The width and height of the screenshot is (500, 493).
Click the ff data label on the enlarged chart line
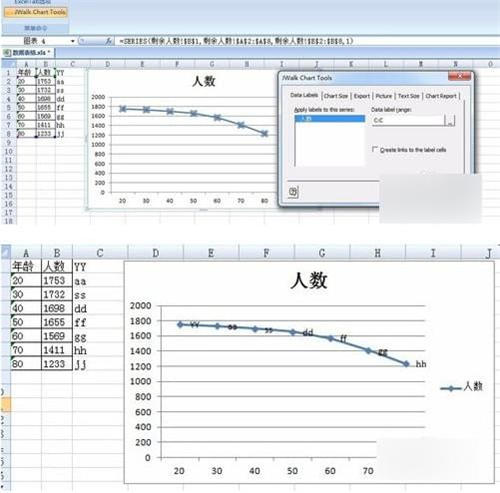tap(344, 339)
